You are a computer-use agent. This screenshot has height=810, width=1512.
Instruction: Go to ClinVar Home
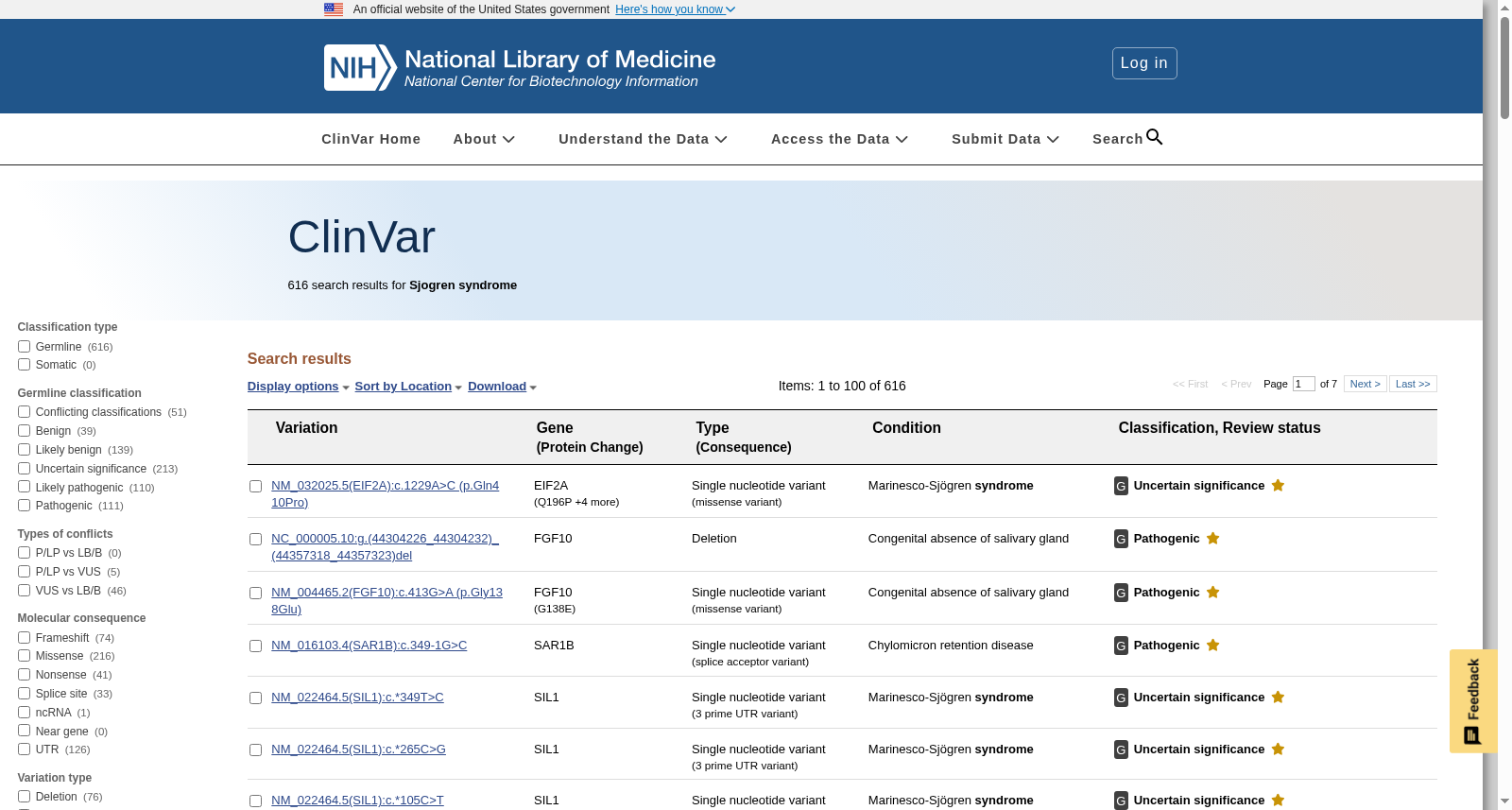click(x=370, y=139)
